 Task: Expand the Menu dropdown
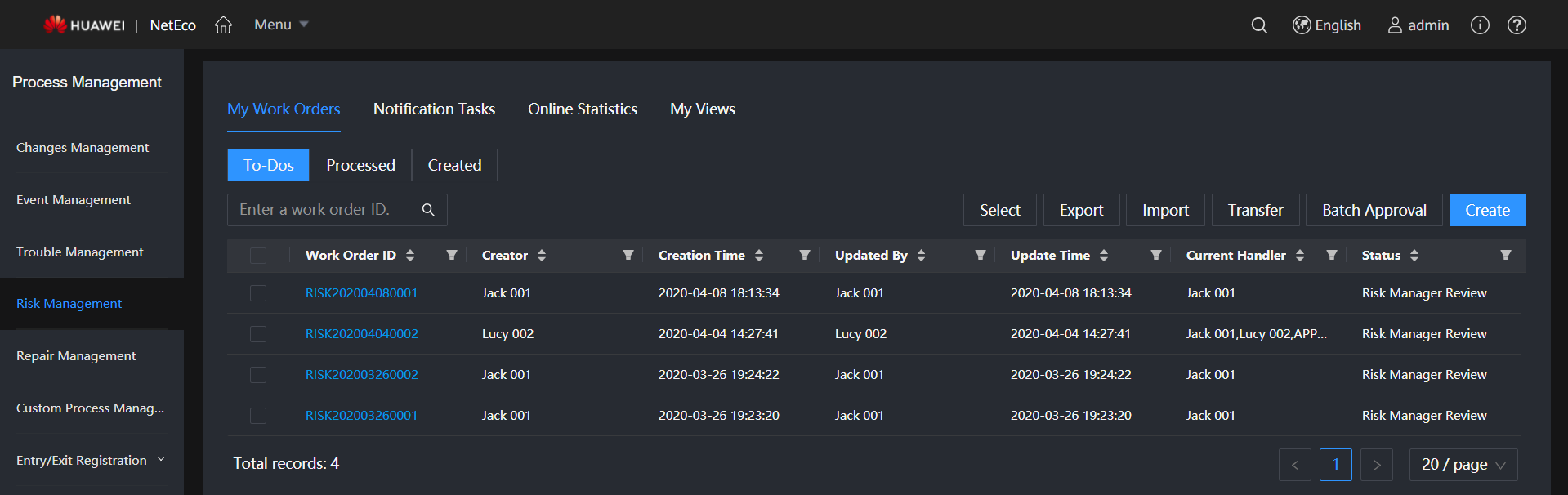(281, 25)
